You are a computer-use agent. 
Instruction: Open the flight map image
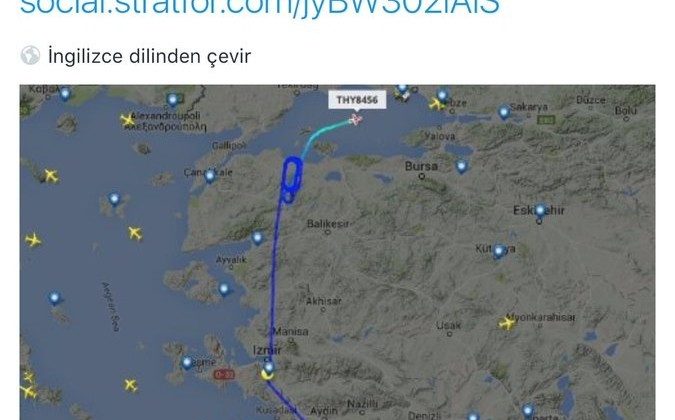[338, 252]
